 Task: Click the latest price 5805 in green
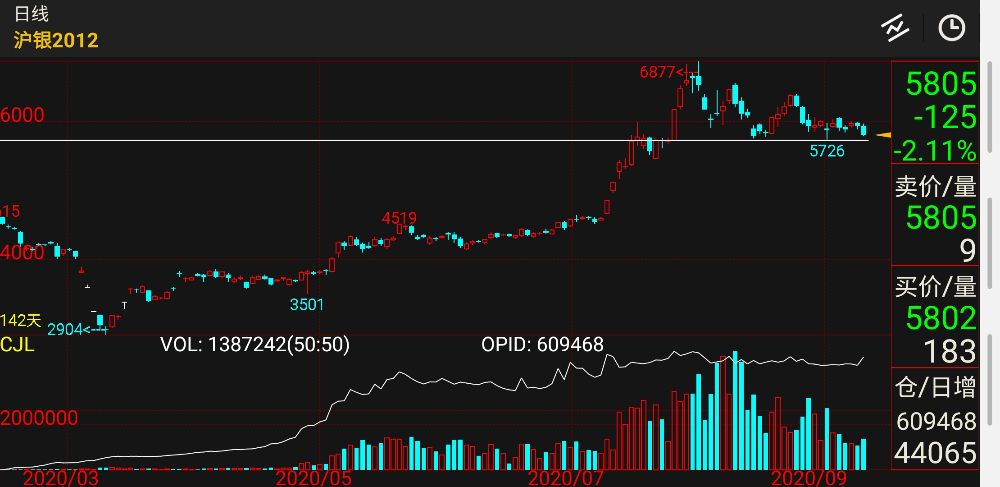940,82
